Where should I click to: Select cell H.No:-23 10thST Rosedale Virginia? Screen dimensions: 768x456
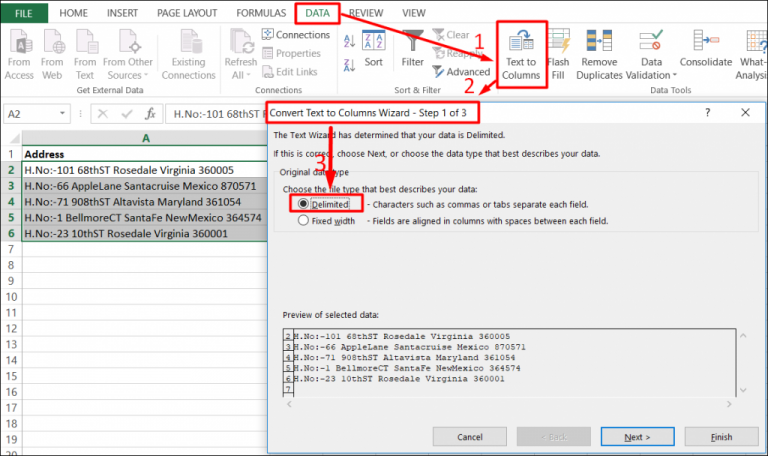pyautogui.click(x=144, y=233)
